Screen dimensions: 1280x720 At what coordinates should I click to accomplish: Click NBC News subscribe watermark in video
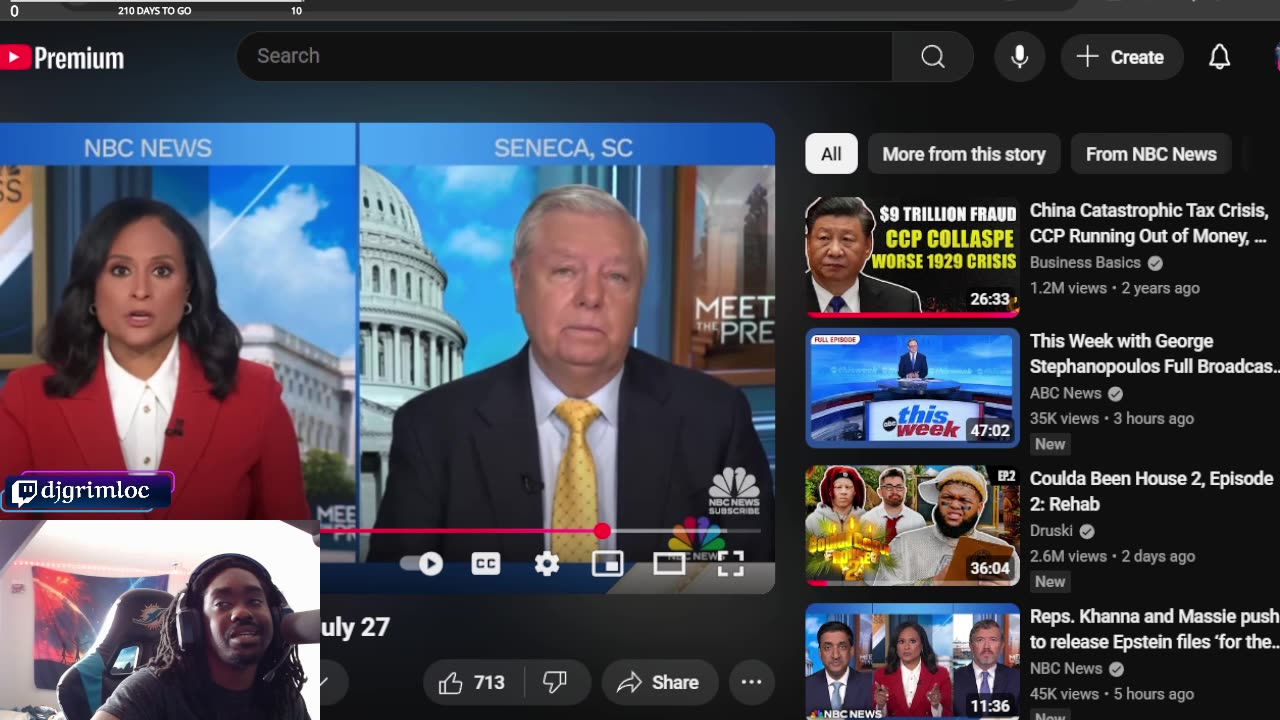point(734,490)
